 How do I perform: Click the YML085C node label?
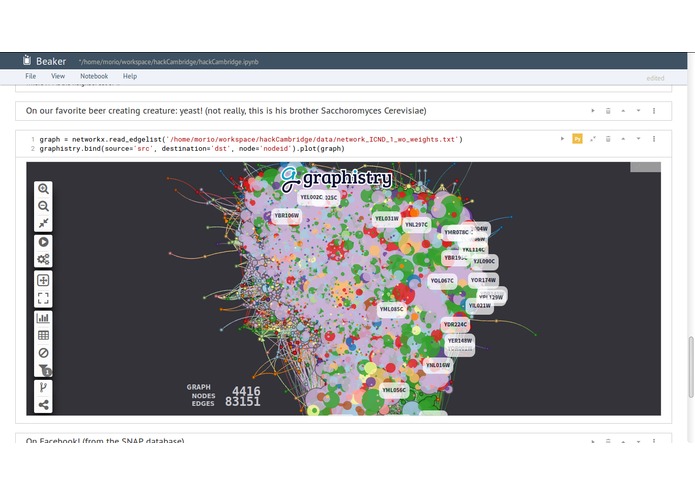click(x=392, y=309)
